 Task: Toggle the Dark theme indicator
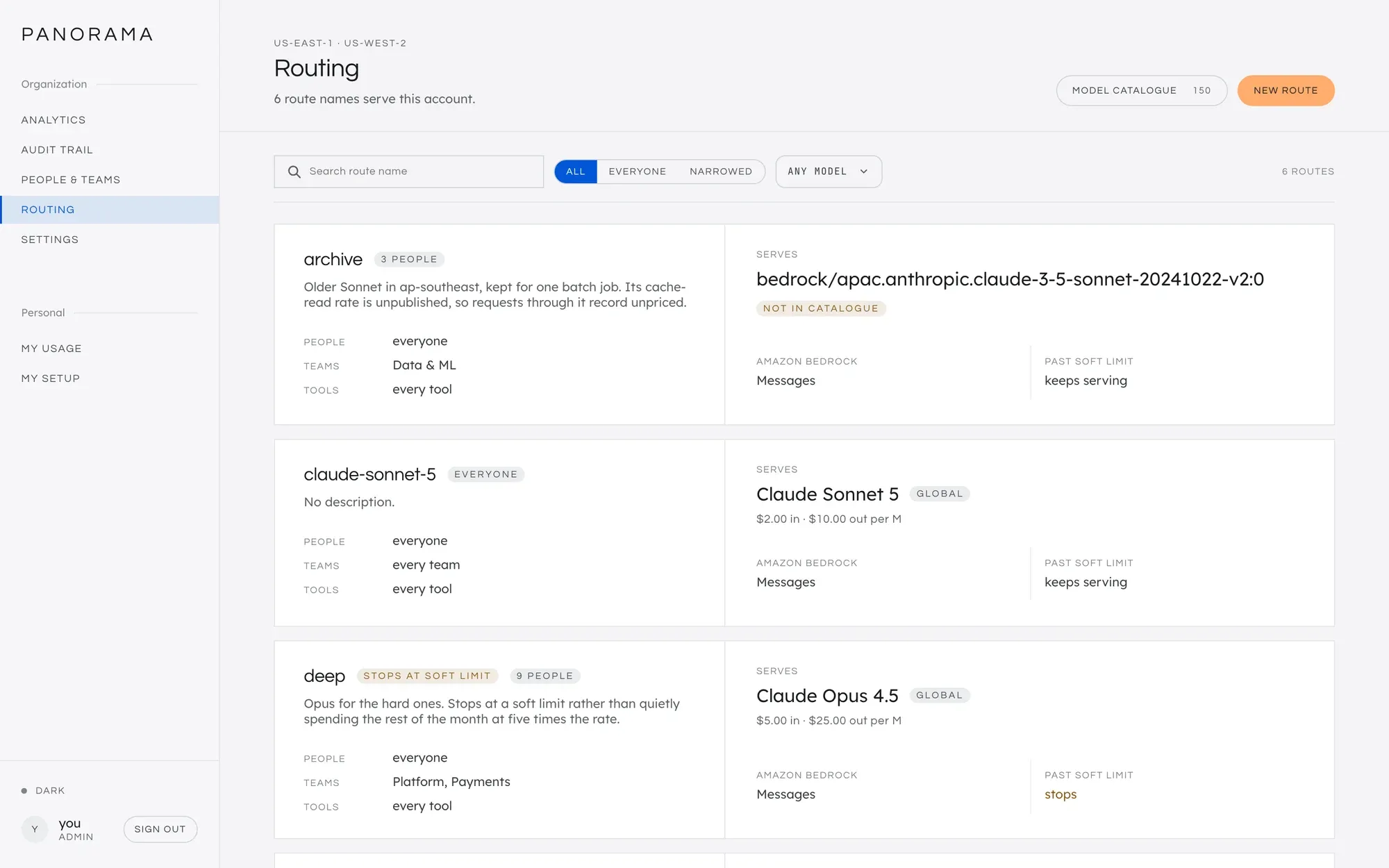43,791
